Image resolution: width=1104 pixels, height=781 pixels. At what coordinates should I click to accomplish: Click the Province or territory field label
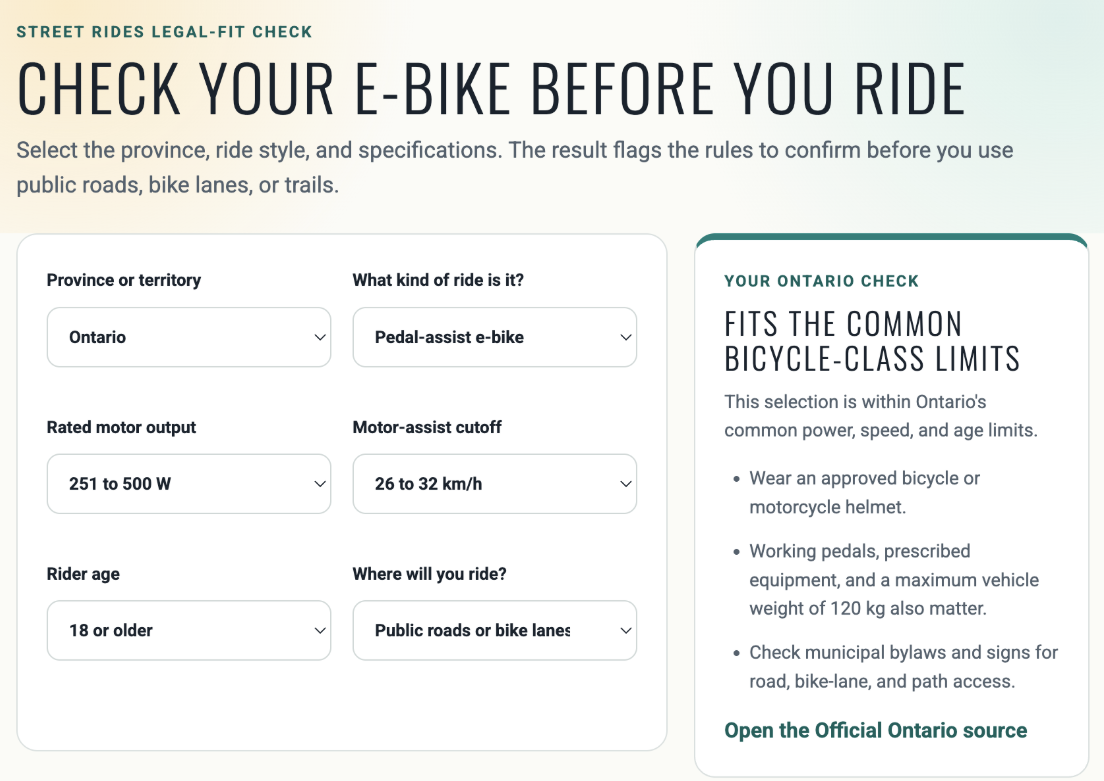[x=124, y=280]
